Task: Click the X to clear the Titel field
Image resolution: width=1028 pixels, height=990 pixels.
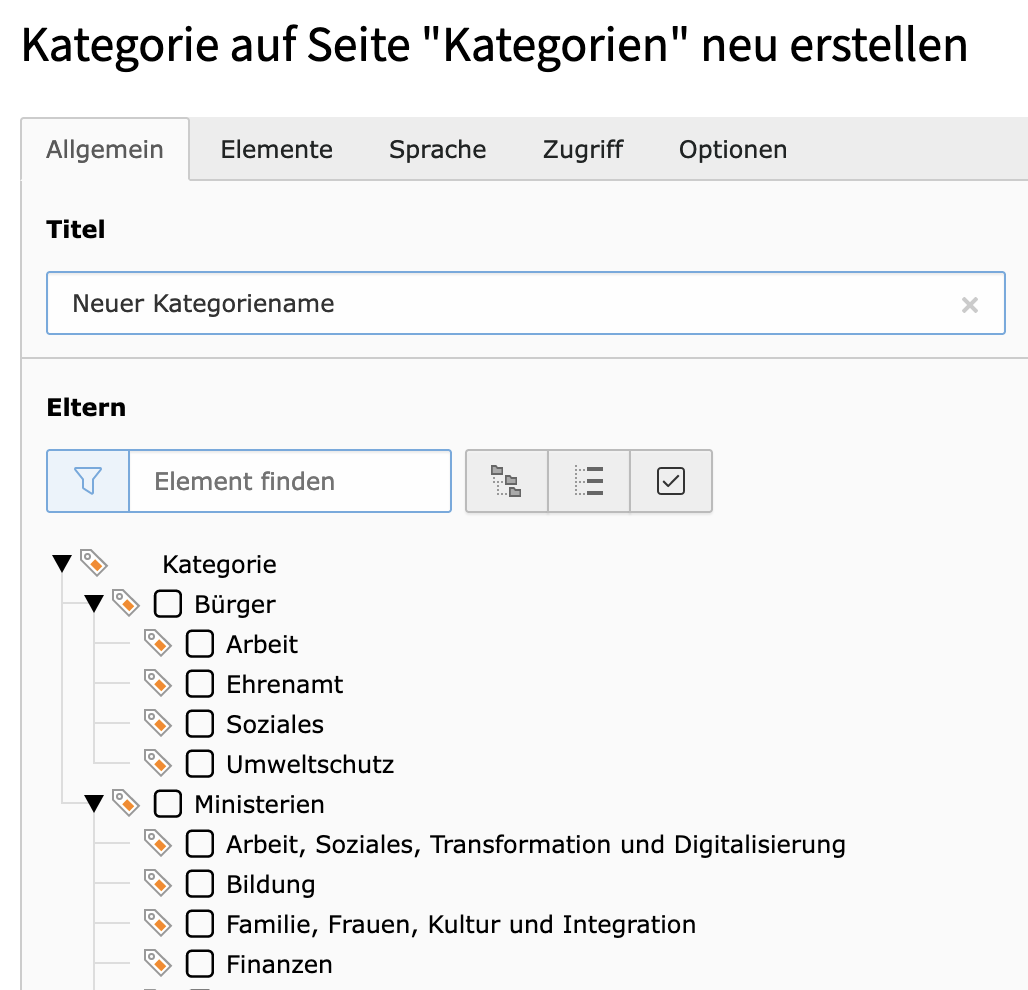Action: pos(970,304)
